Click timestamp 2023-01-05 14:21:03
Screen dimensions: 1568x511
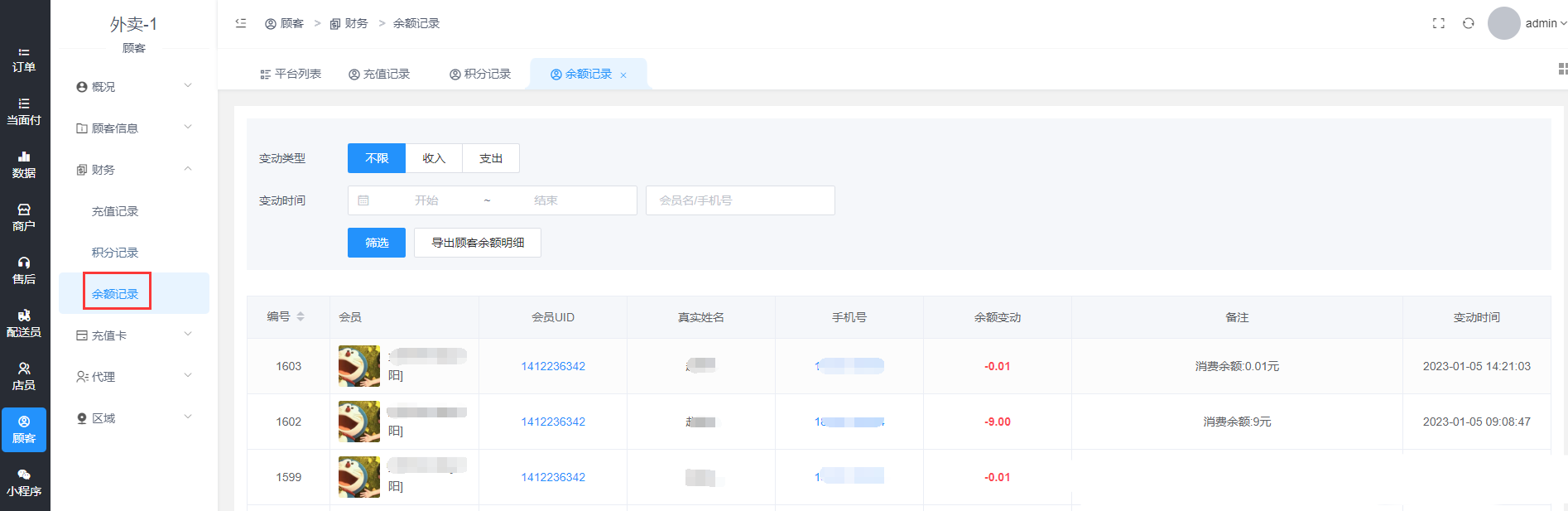1477,366
